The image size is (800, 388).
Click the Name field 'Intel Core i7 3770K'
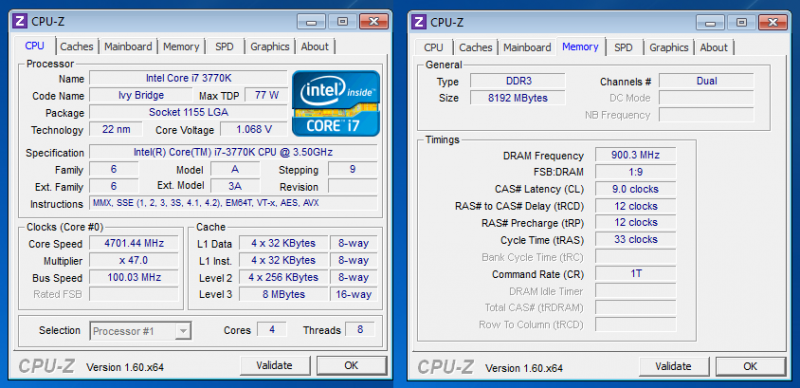[x=188, y=79]
